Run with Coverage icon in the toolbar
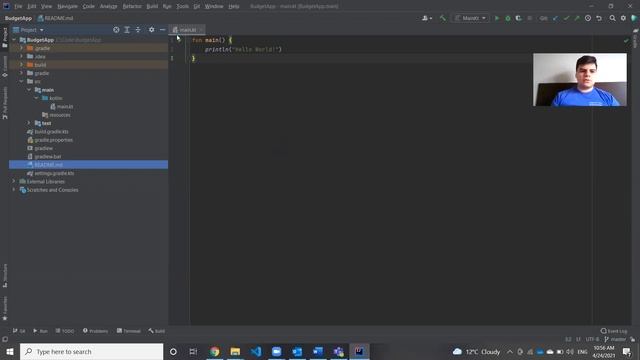The image size is (640, 360). [x=518, y=18]
